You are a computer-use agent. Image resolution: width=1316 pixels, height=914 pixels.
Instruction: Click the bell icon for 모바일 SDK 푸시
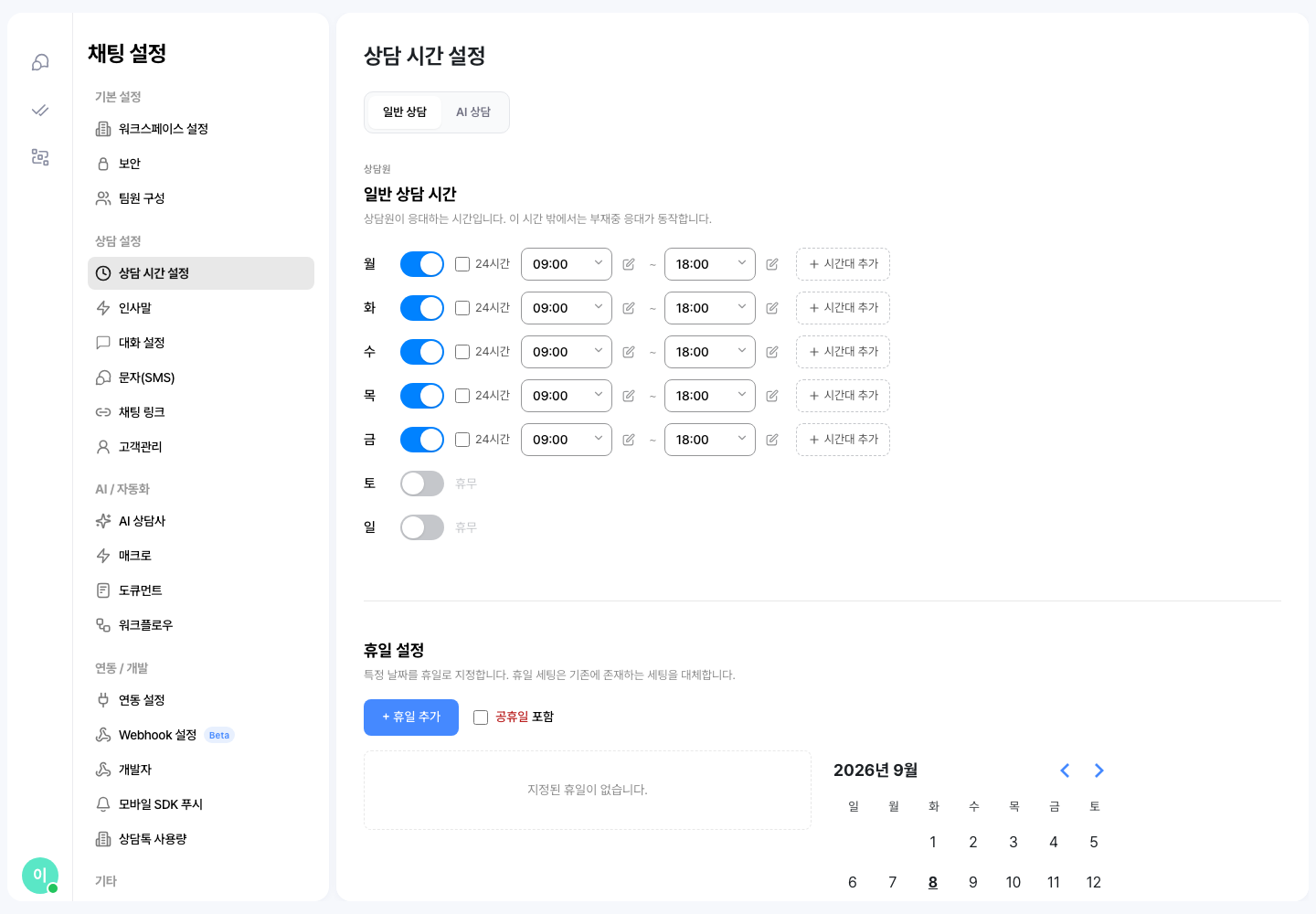point(103,804)
